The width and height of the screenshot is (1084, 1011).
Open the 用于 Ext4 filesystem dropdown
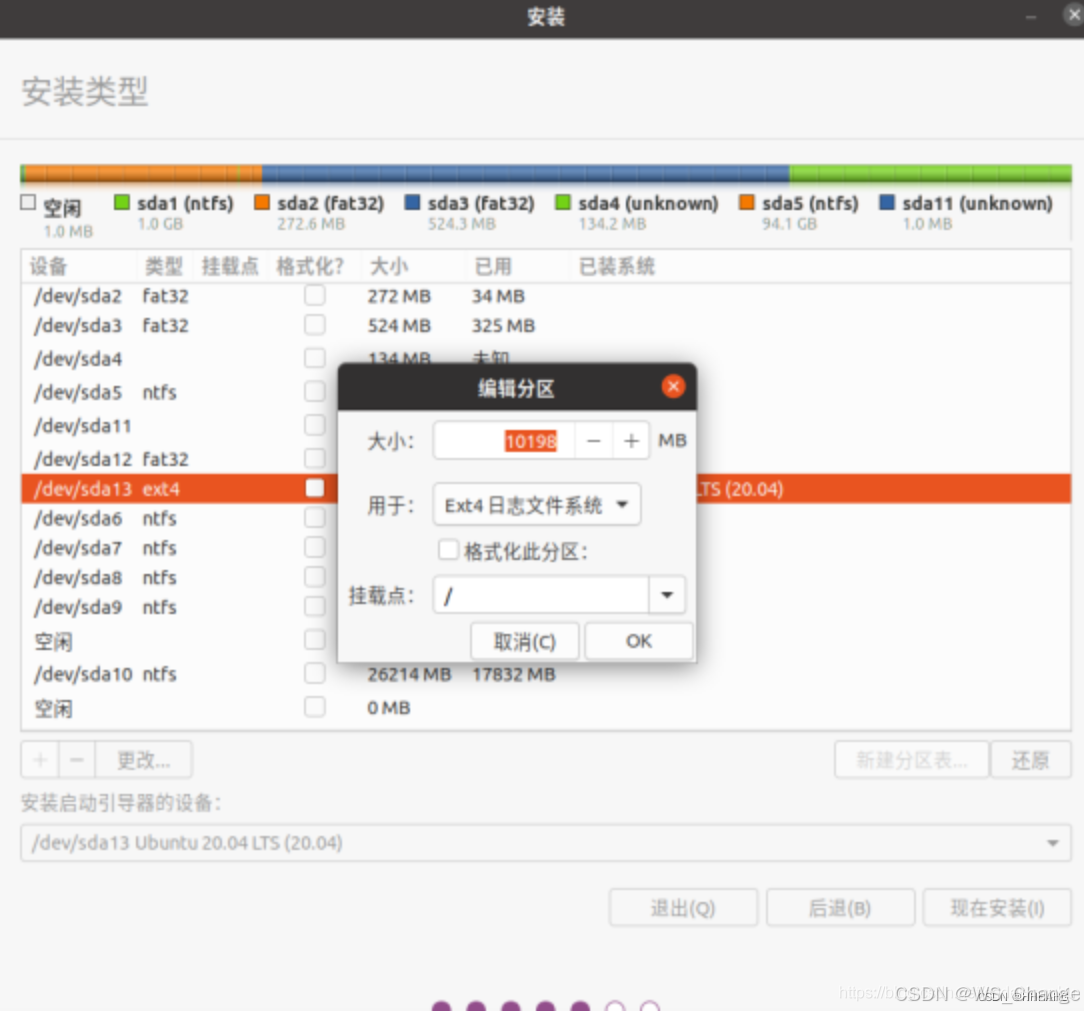point(536,505)
